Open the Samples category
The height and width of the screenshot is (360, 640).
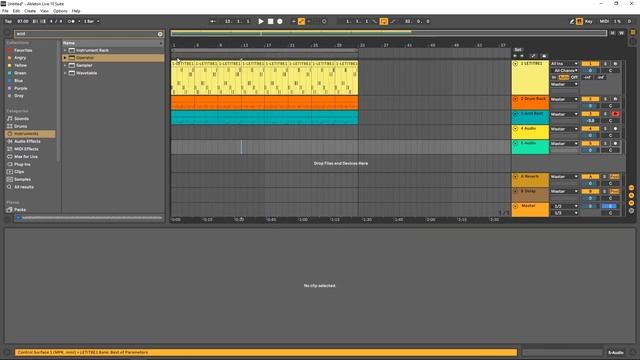22,179
